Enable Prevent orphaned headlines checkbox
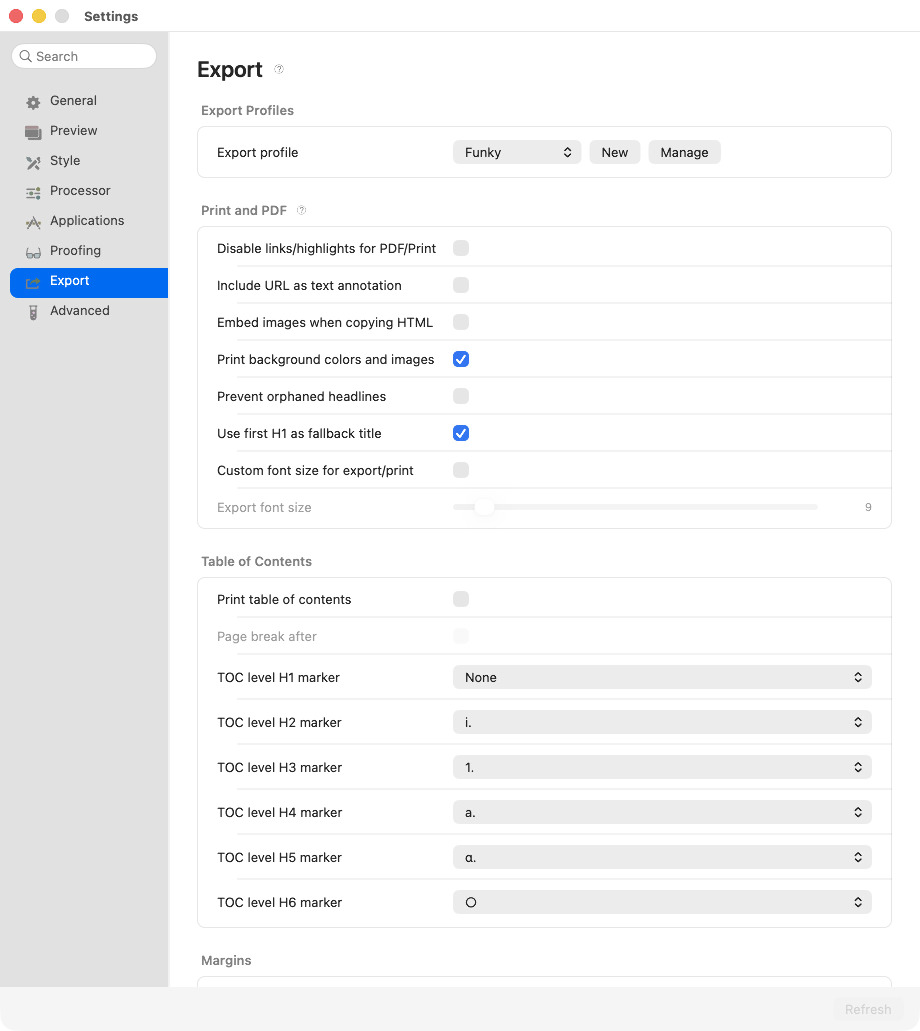 [461, 396]
